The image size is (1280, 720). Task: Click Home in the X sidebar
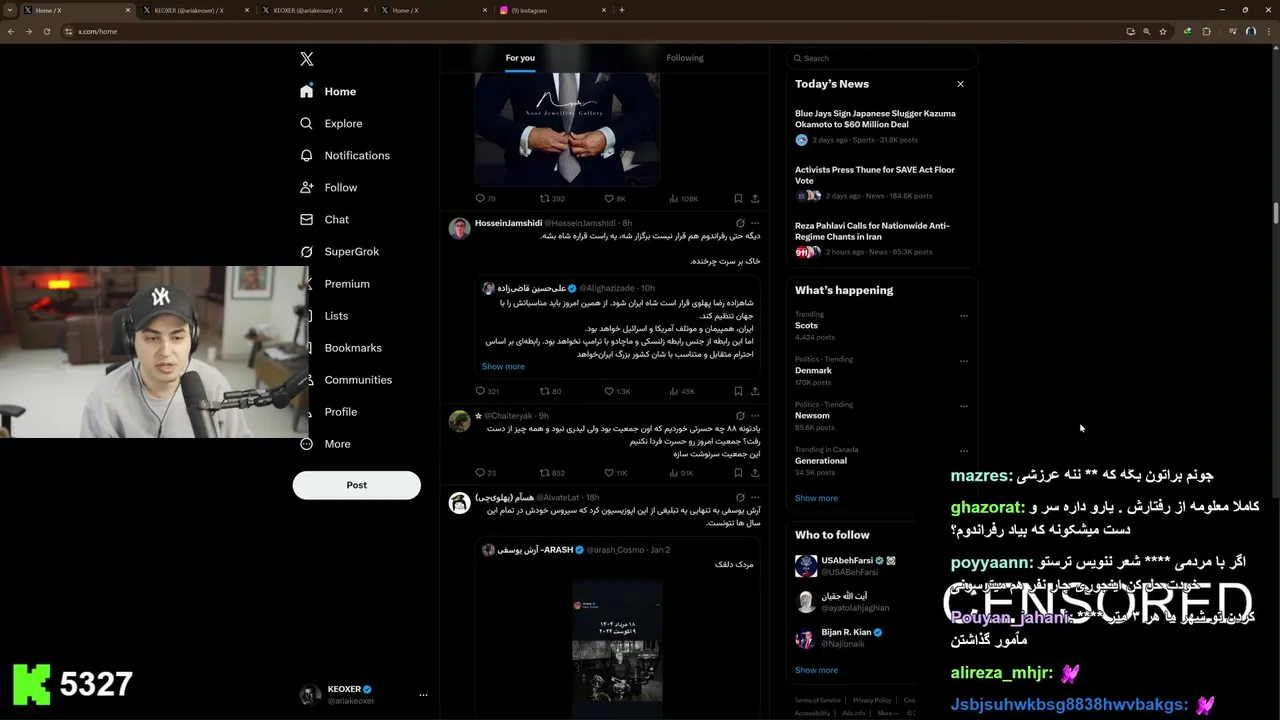pyautogui.click(x=328, y=91)
